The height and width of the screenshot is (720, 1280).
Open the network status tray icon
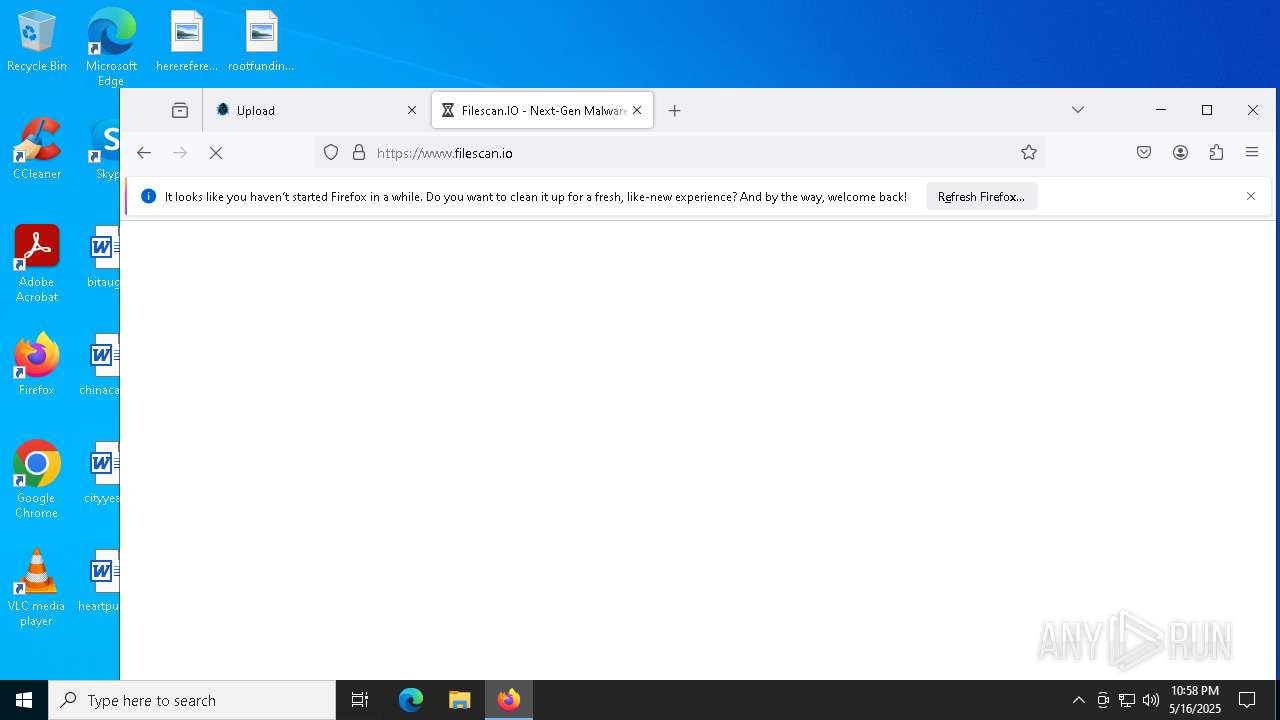point(1127,700)
